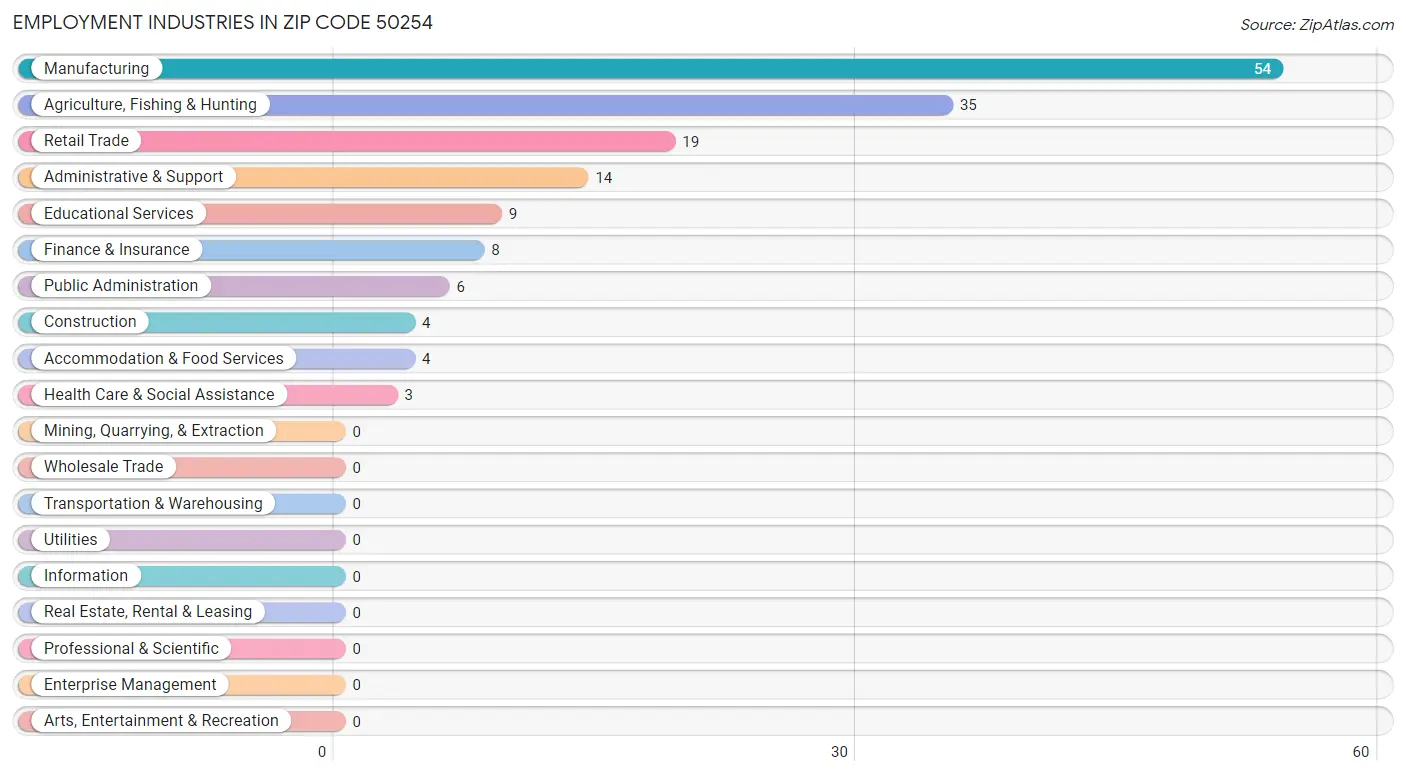This screenshot has height=776, width=1406.
Task: Click the value 9 beside Educational Services
Action: click(x=513, y=214)
